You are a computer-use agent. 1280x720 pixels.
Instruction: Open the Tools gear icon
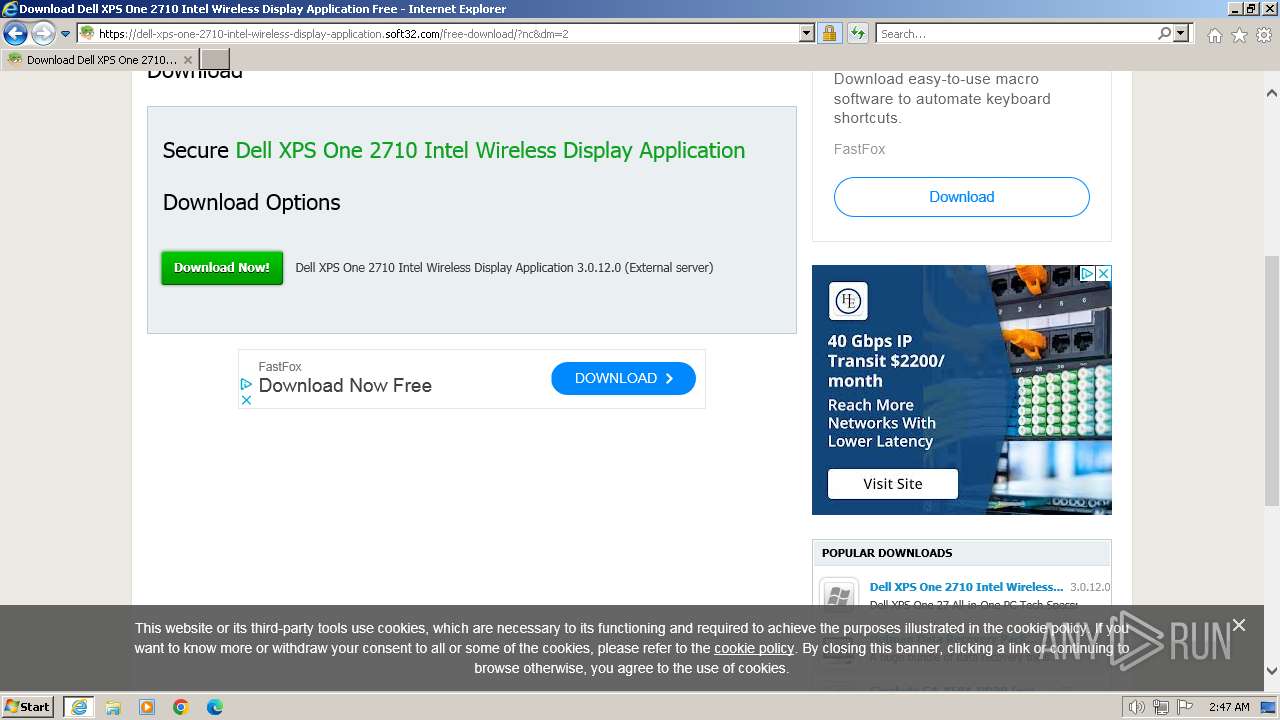[x=1264, y=35]
